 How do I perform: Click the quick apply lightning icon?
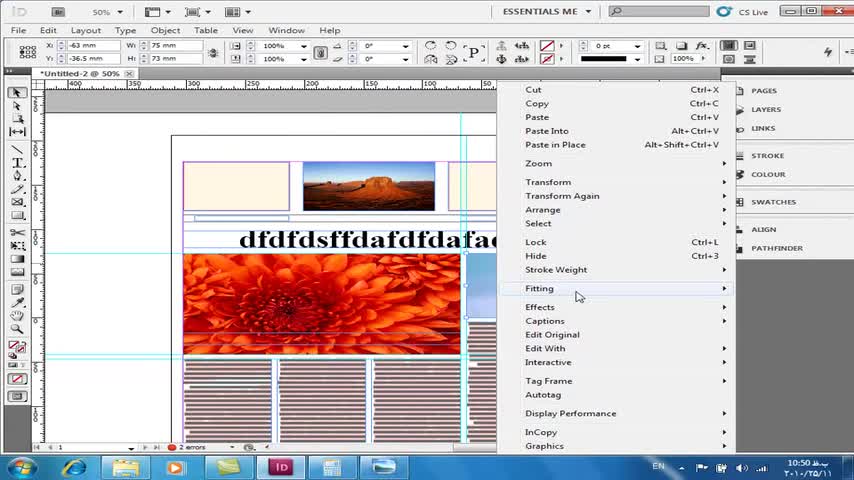(828, 52)
